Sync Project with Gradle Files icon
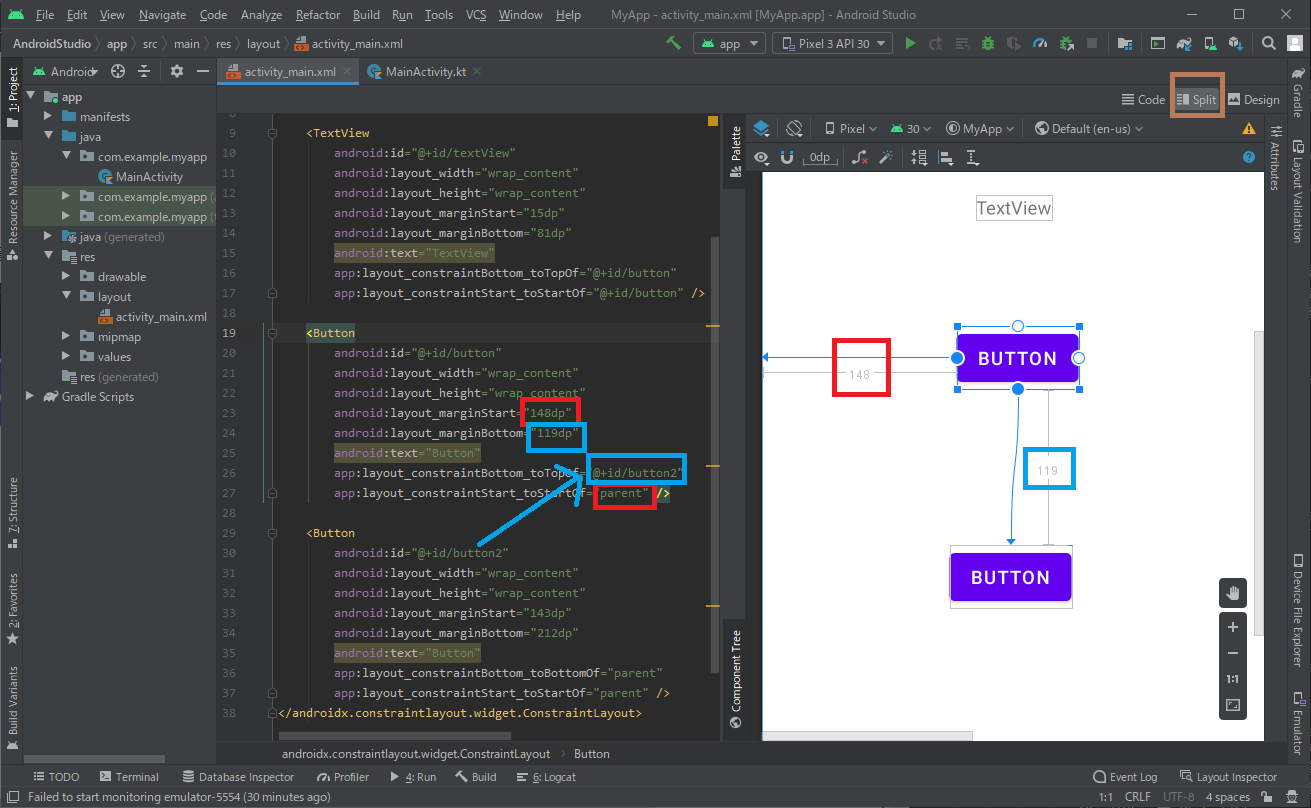 pos(1184,43)
